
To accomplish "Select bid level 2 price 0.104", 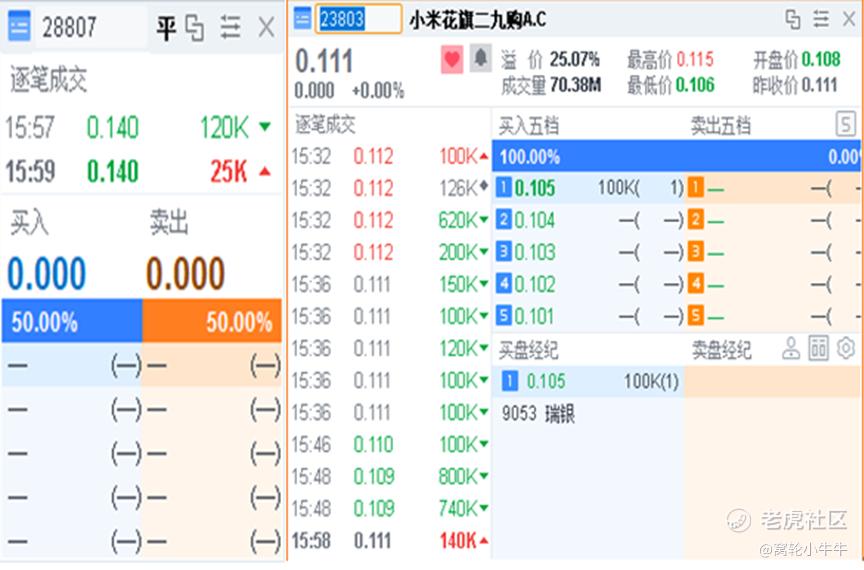I will click(x=534, y=221).
